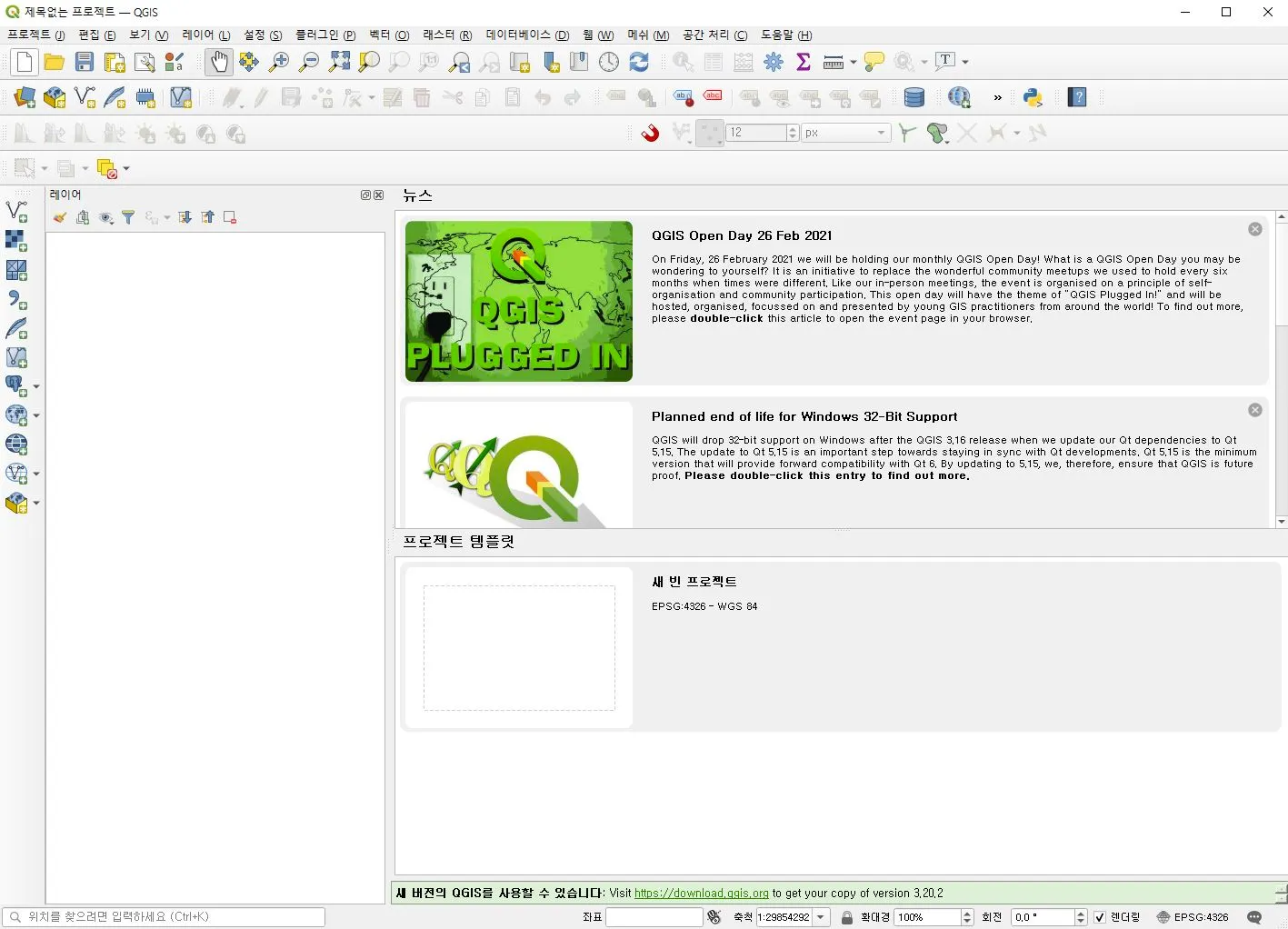Select the Zoom In magnifier tool

(279, 62)
